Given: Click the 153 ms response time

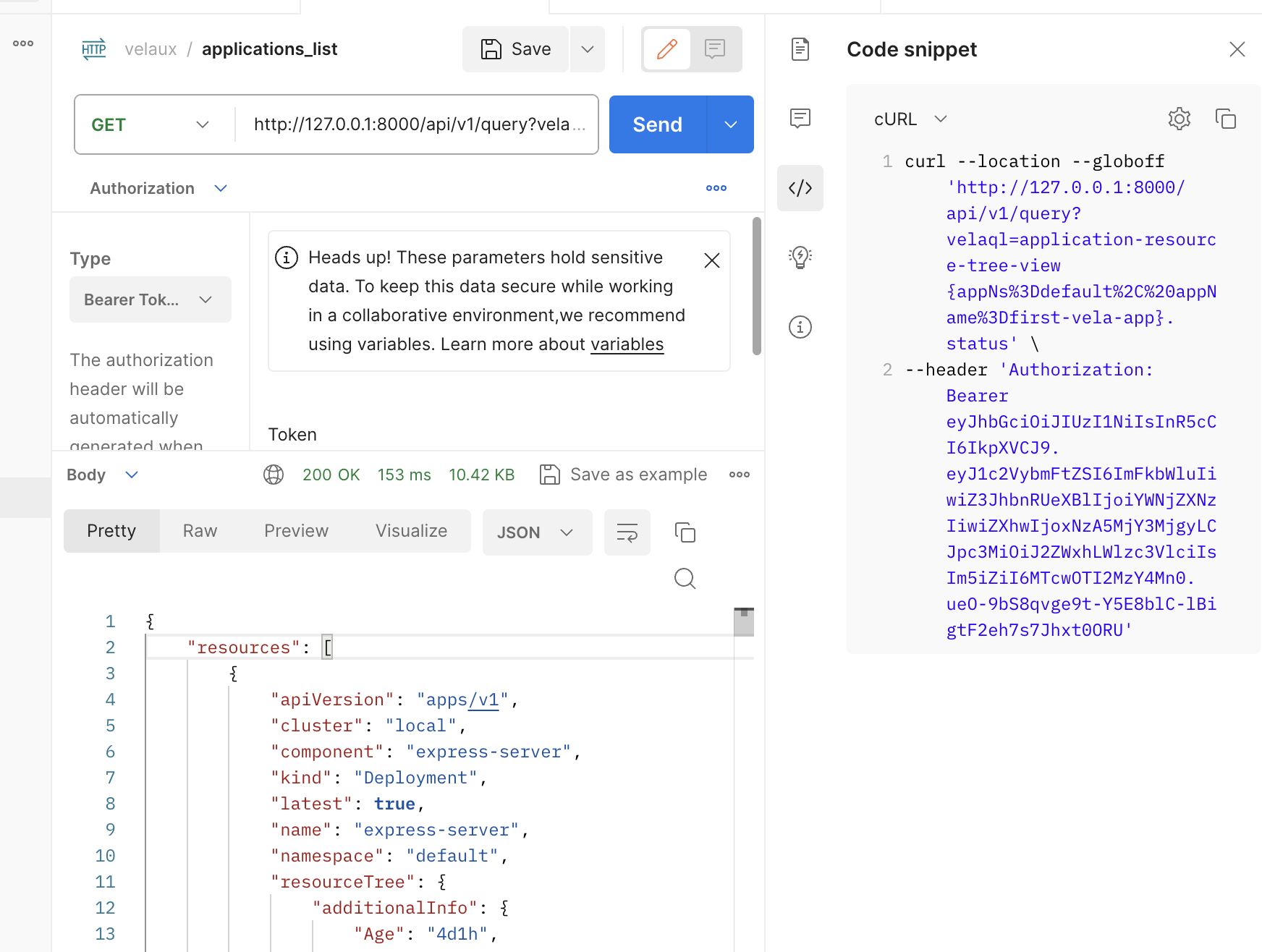Looking at the screenshot, I should coord(404,475).
